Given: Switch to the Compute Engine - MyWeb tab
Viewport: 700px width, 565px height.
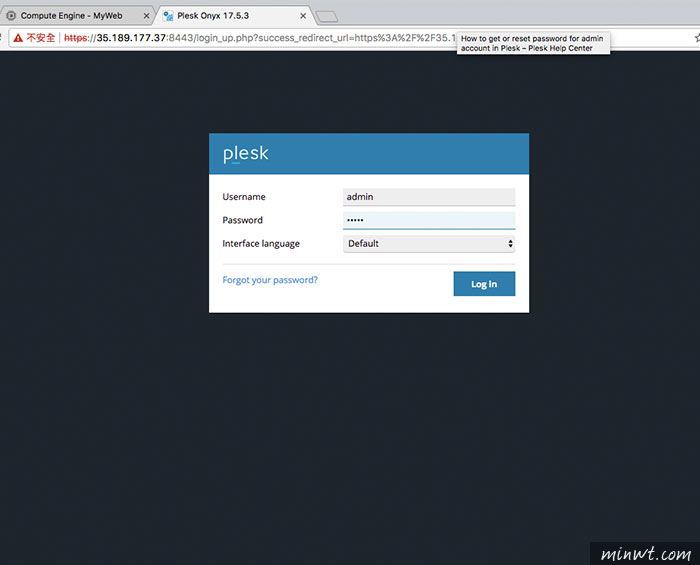Looking at the screenshot, I should click(76, 16).
